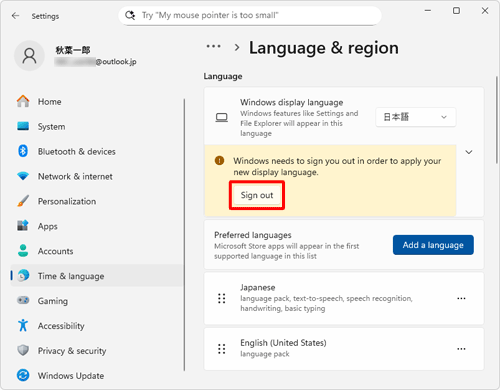Maximize the Settings window
The height and width of the screenshot is (390, 500).
456,11
